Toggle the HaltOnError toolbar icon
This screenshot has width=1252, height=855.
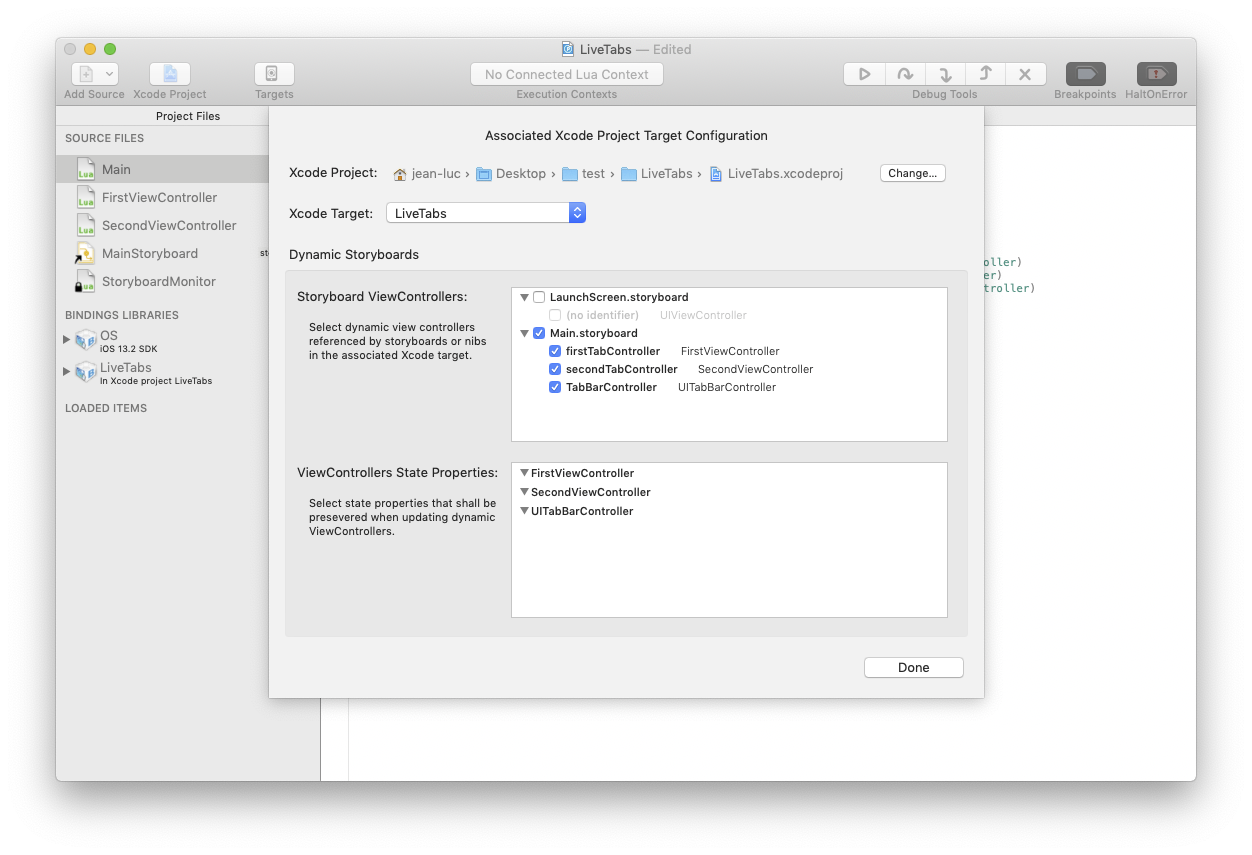[1156, 74]
